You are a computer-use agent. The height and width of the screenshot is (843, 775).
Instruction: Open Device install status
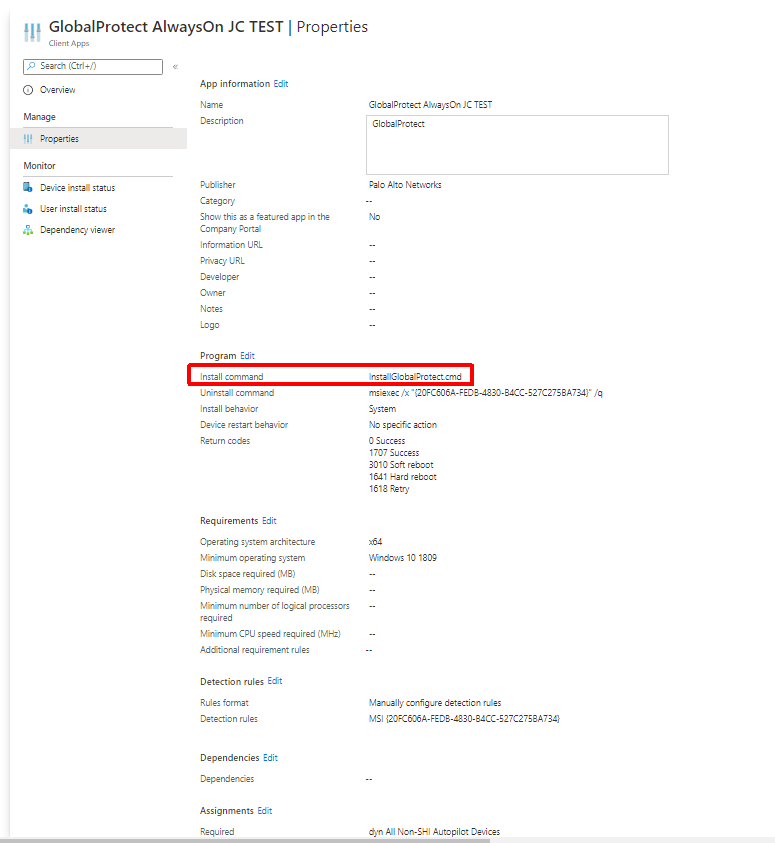pos(77,188)
